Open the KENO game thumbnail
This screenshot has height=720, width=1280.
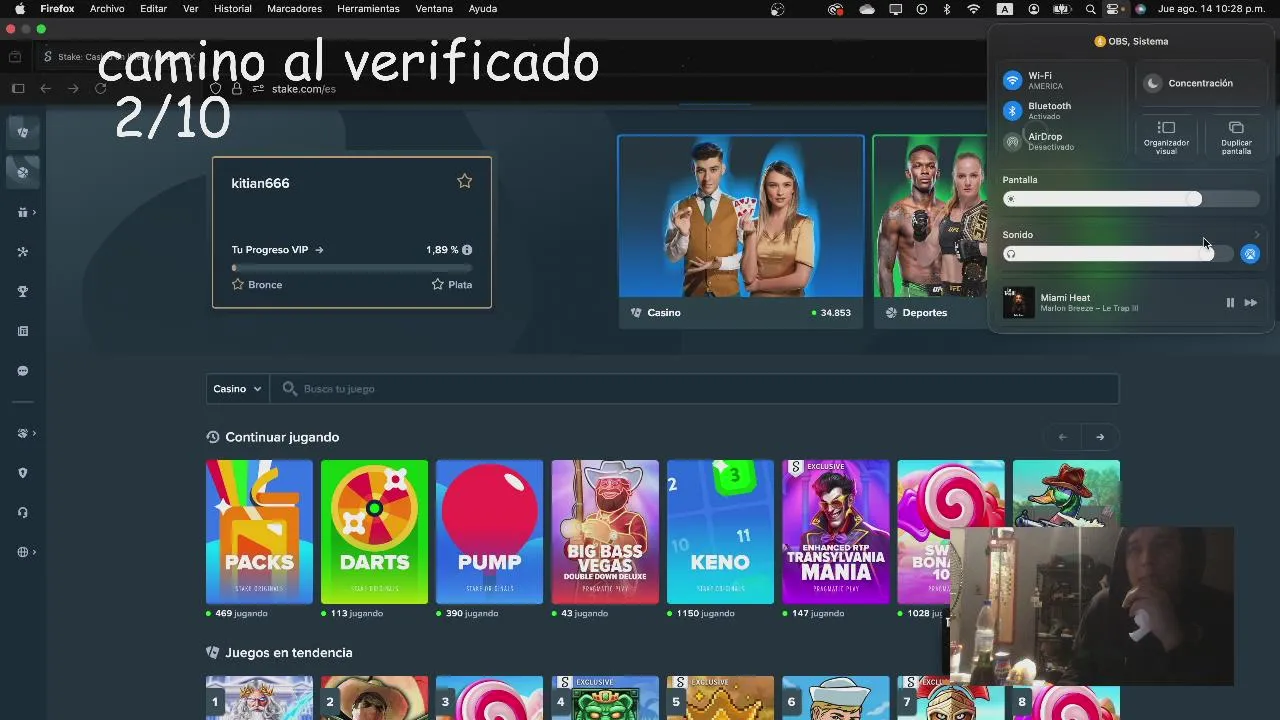[x=720, y=532]
